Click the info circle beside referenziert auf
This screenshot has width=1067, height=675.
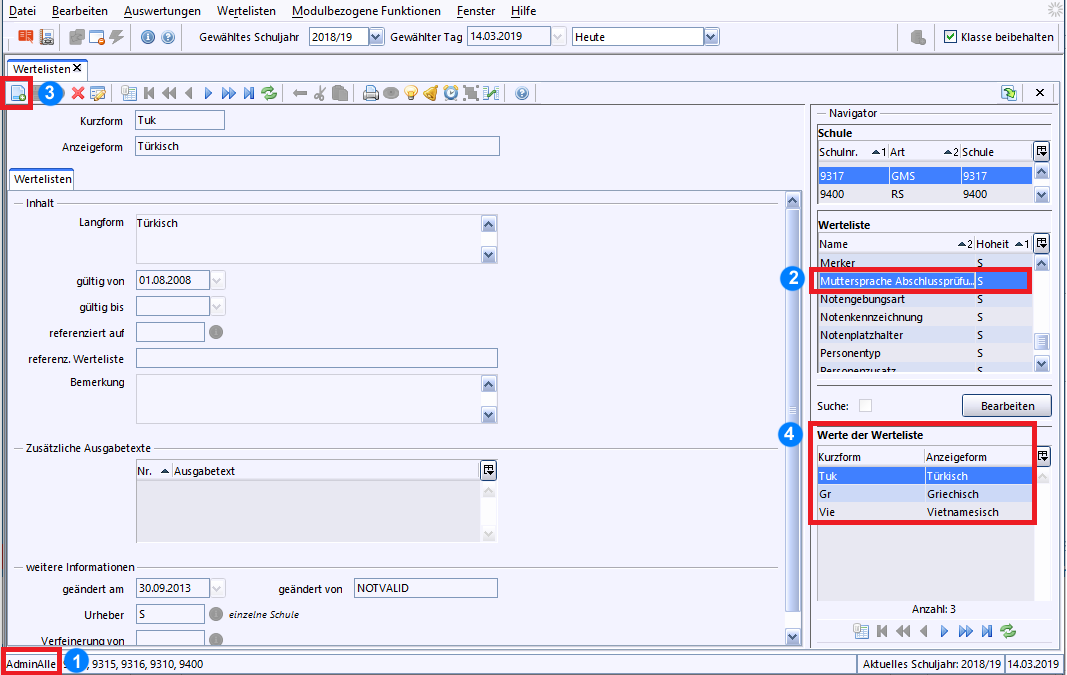pos(216,332)
